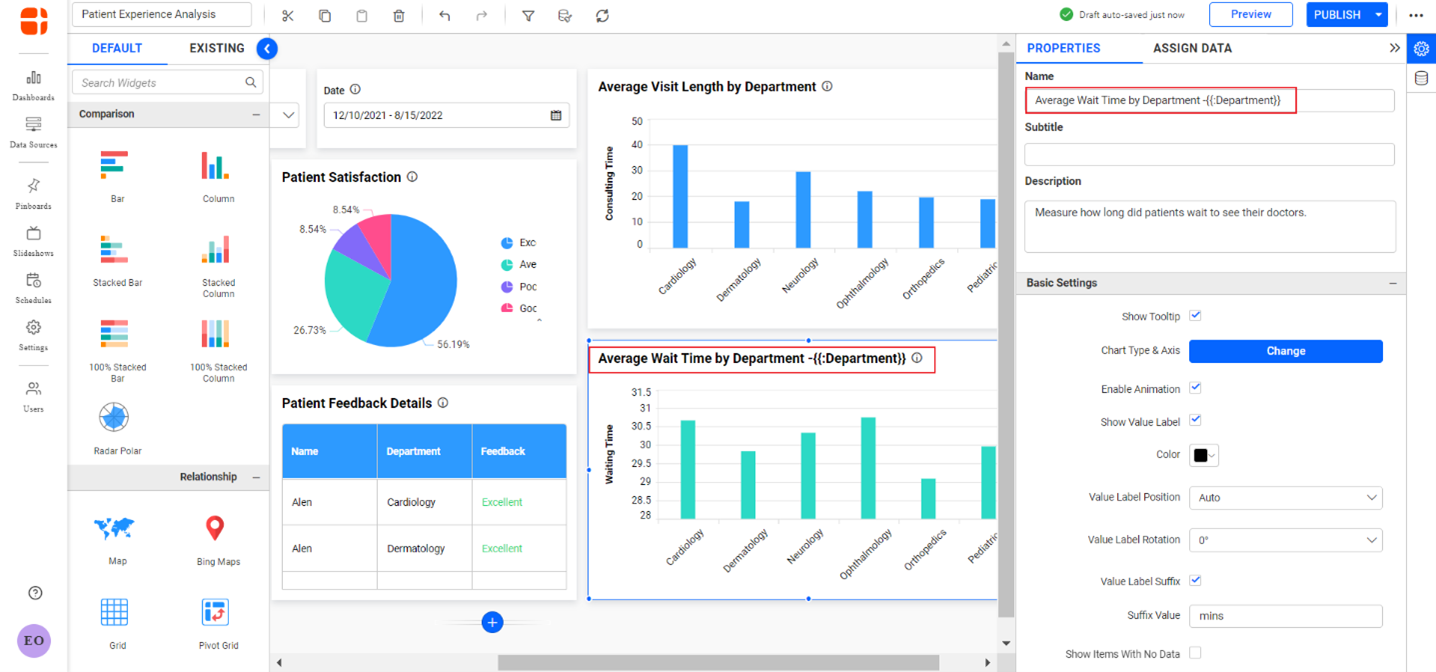
Task: Click the Preview button
Action: coord(1250,15)
